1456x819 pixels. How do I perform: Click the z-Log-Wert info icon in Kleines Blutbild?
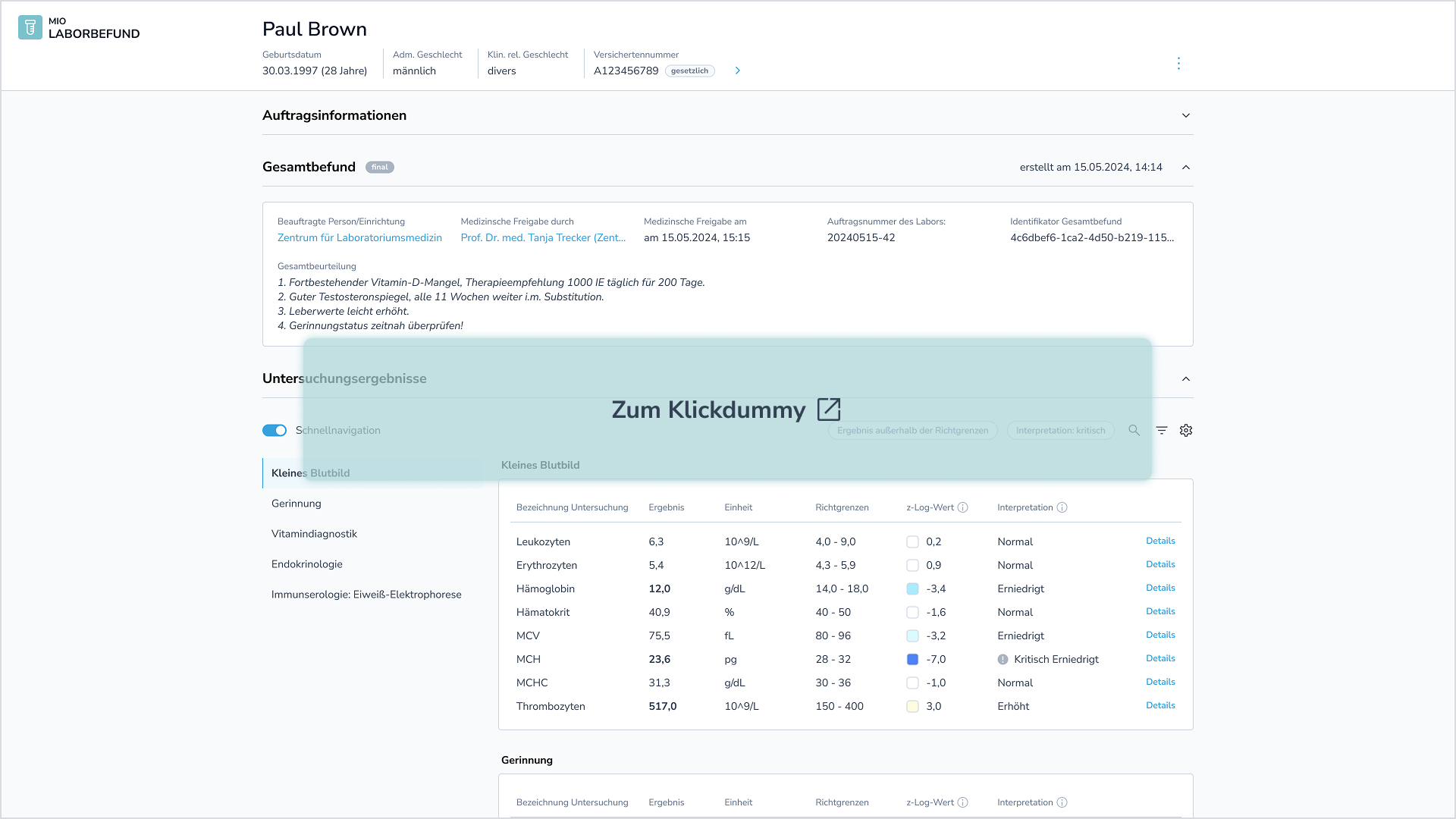point(963,507)
